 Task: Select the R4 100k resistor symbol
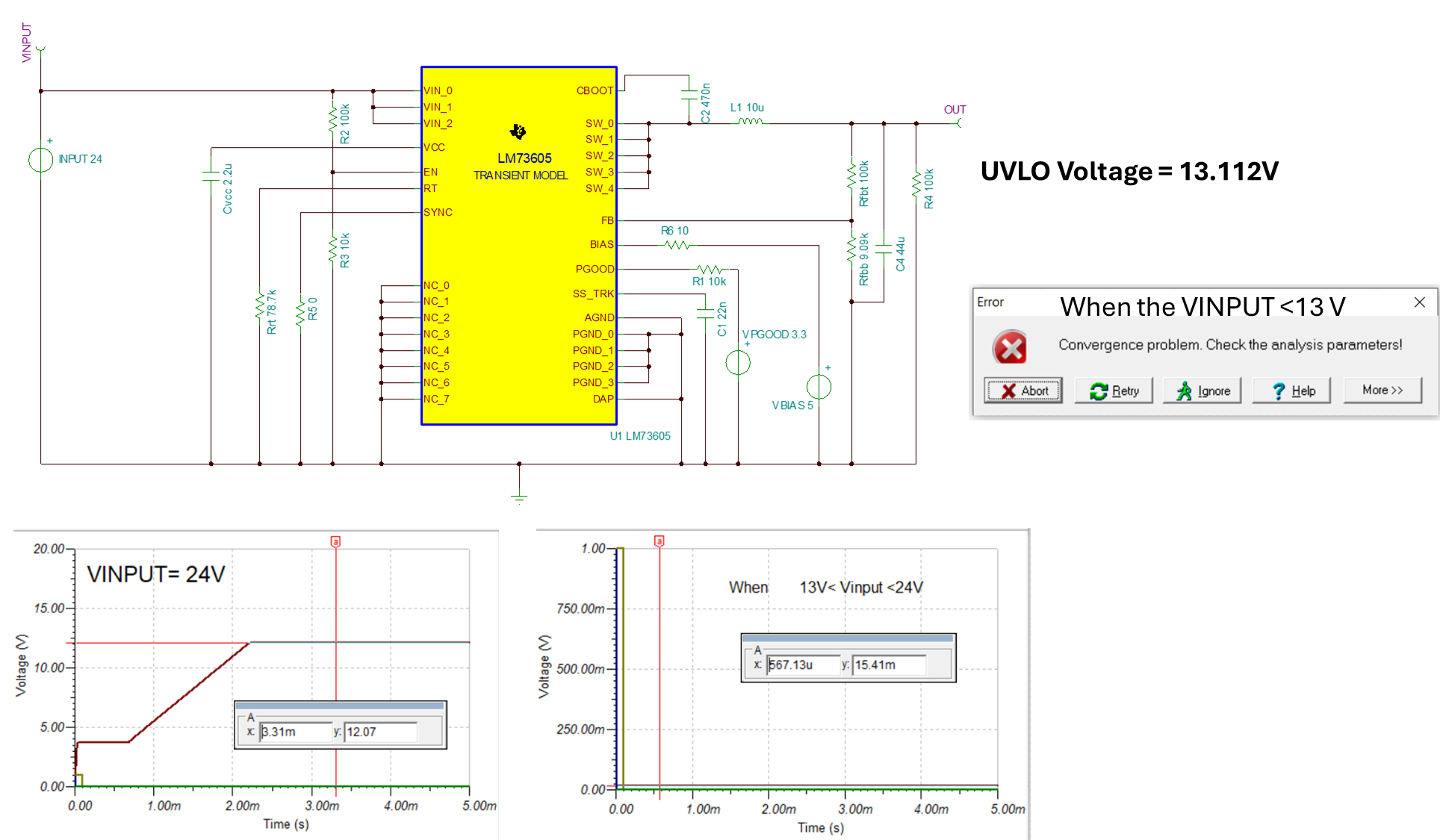(x=916, y=184)
